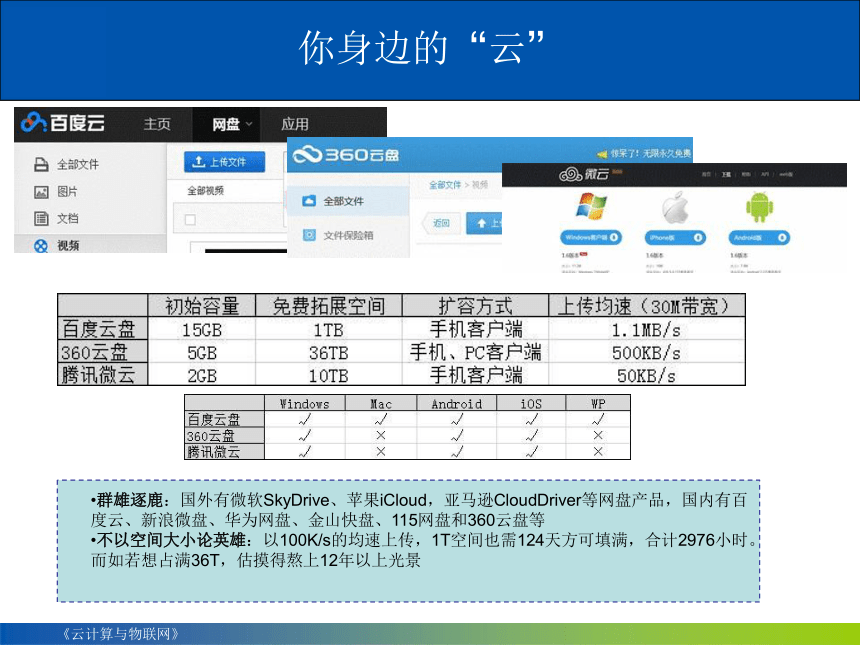
Task: Click the 扩容方式 column header
Action: tap(475, 305)
